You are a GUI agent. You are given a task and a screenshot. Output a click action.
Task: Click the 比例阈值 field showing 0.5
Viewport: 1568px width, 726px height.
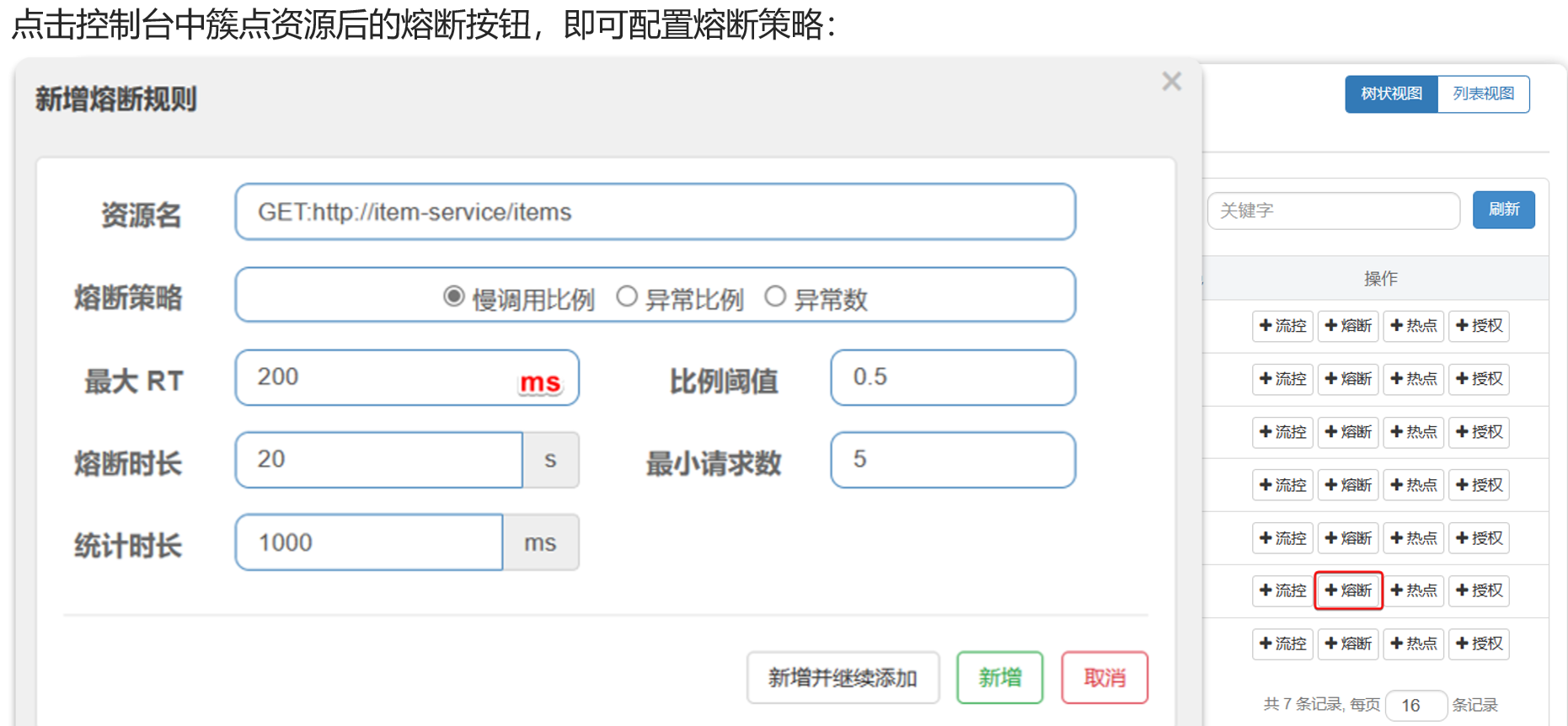pos(953,377)
